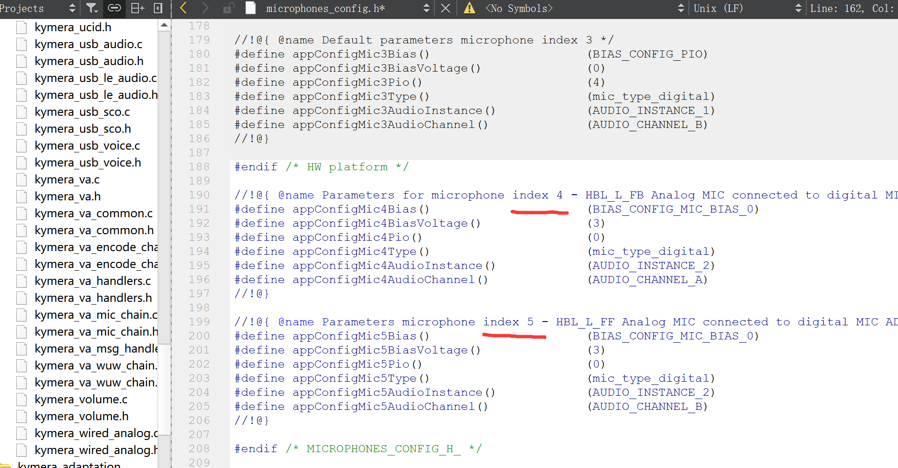This screenshot has height=468, width=898.
Task: Select kymera_va_common.c file
Action: click(x=93, y=213)
